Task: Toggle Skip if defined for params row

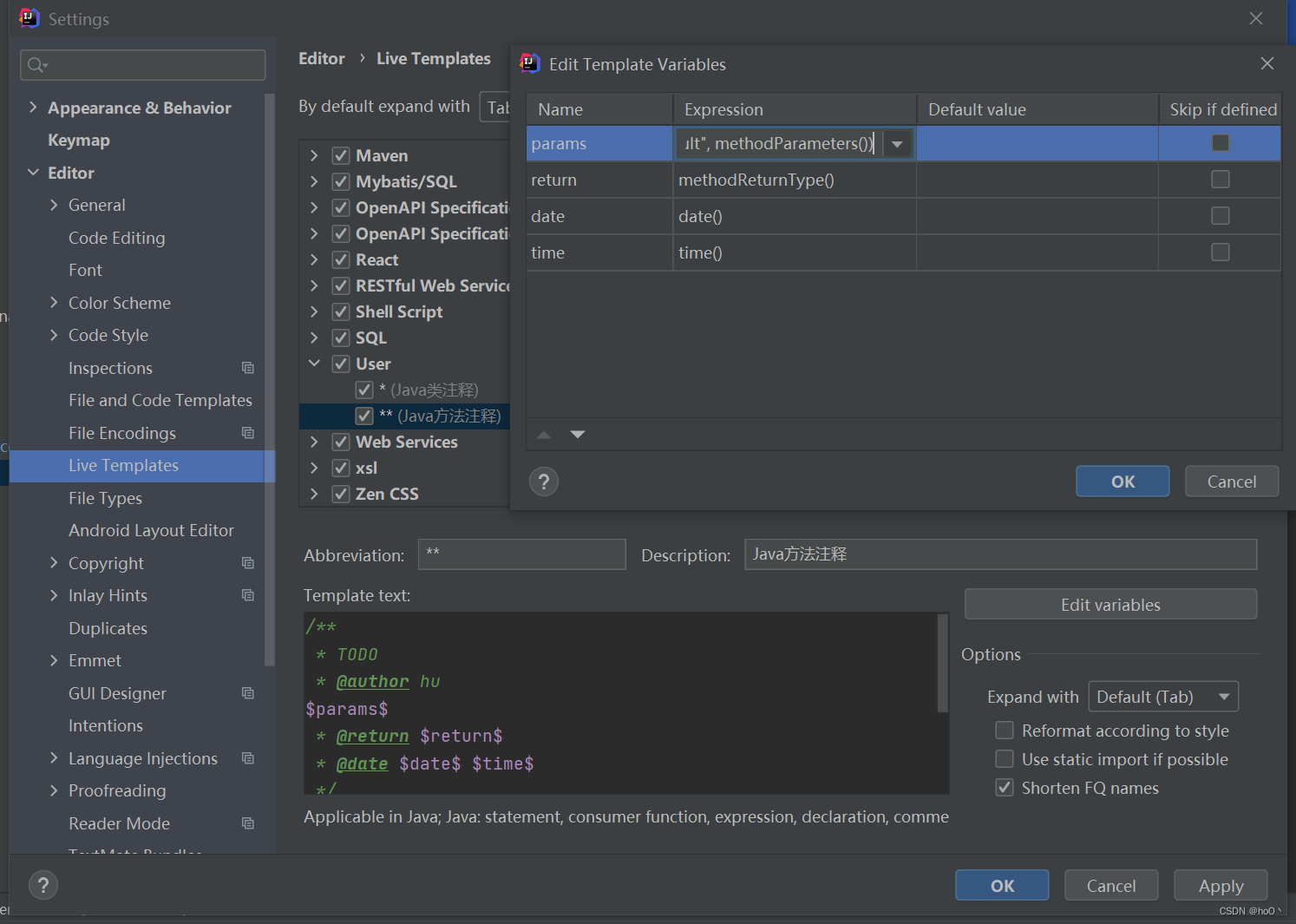Action: [1221, 143]
